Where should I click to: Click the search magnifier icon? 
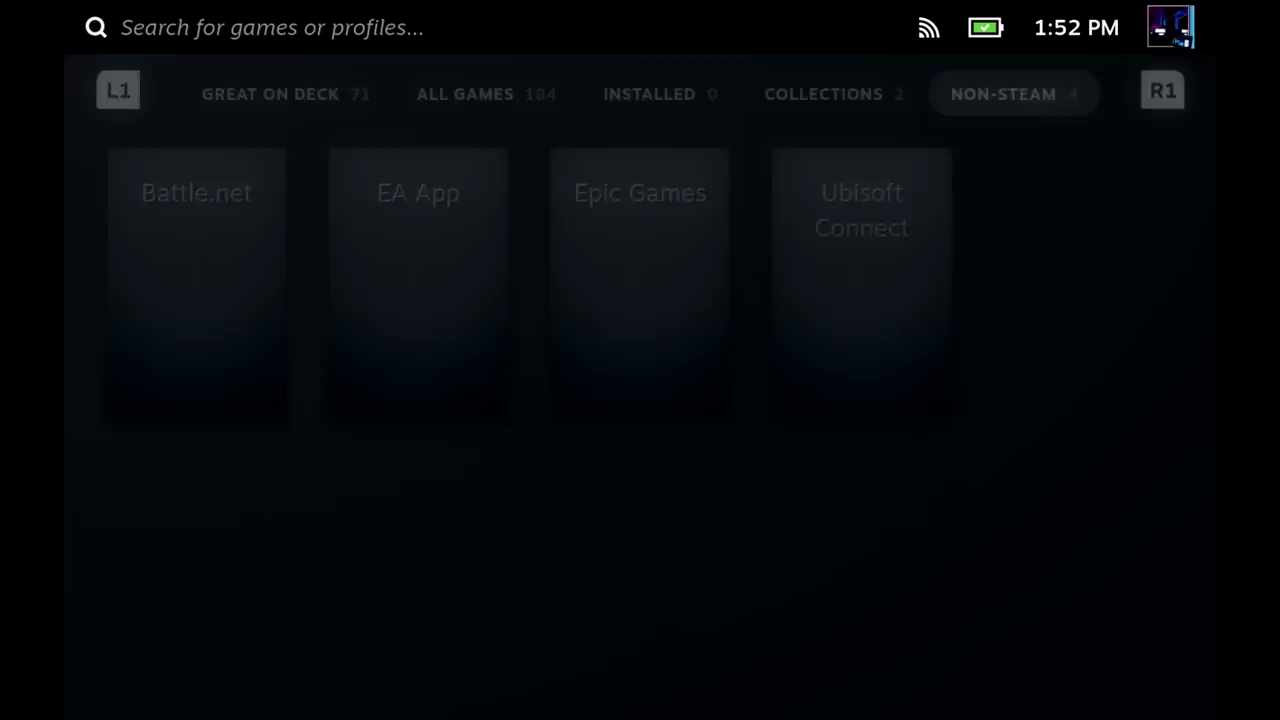96,28
